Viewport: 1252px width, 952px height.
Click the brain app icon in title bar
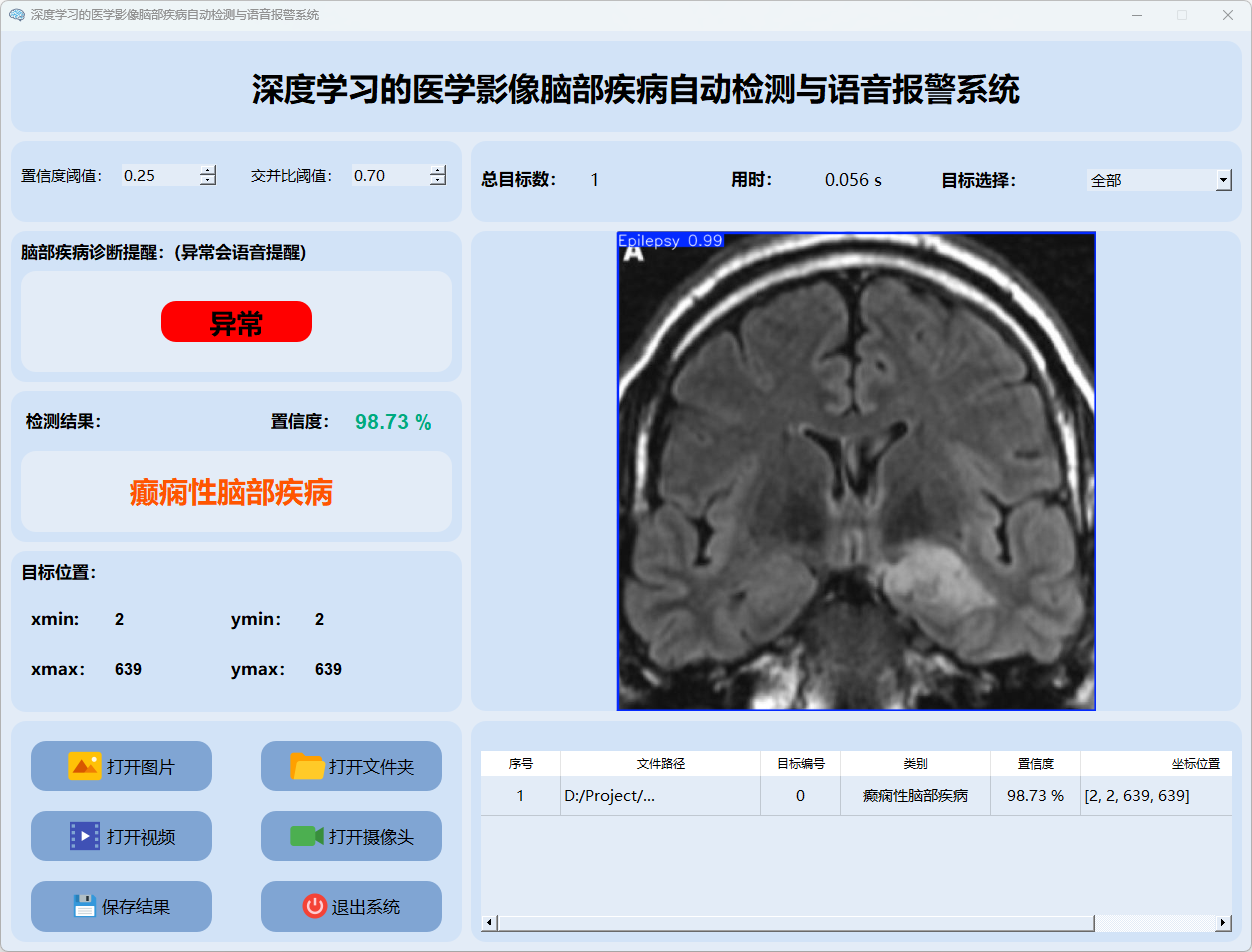16,15
